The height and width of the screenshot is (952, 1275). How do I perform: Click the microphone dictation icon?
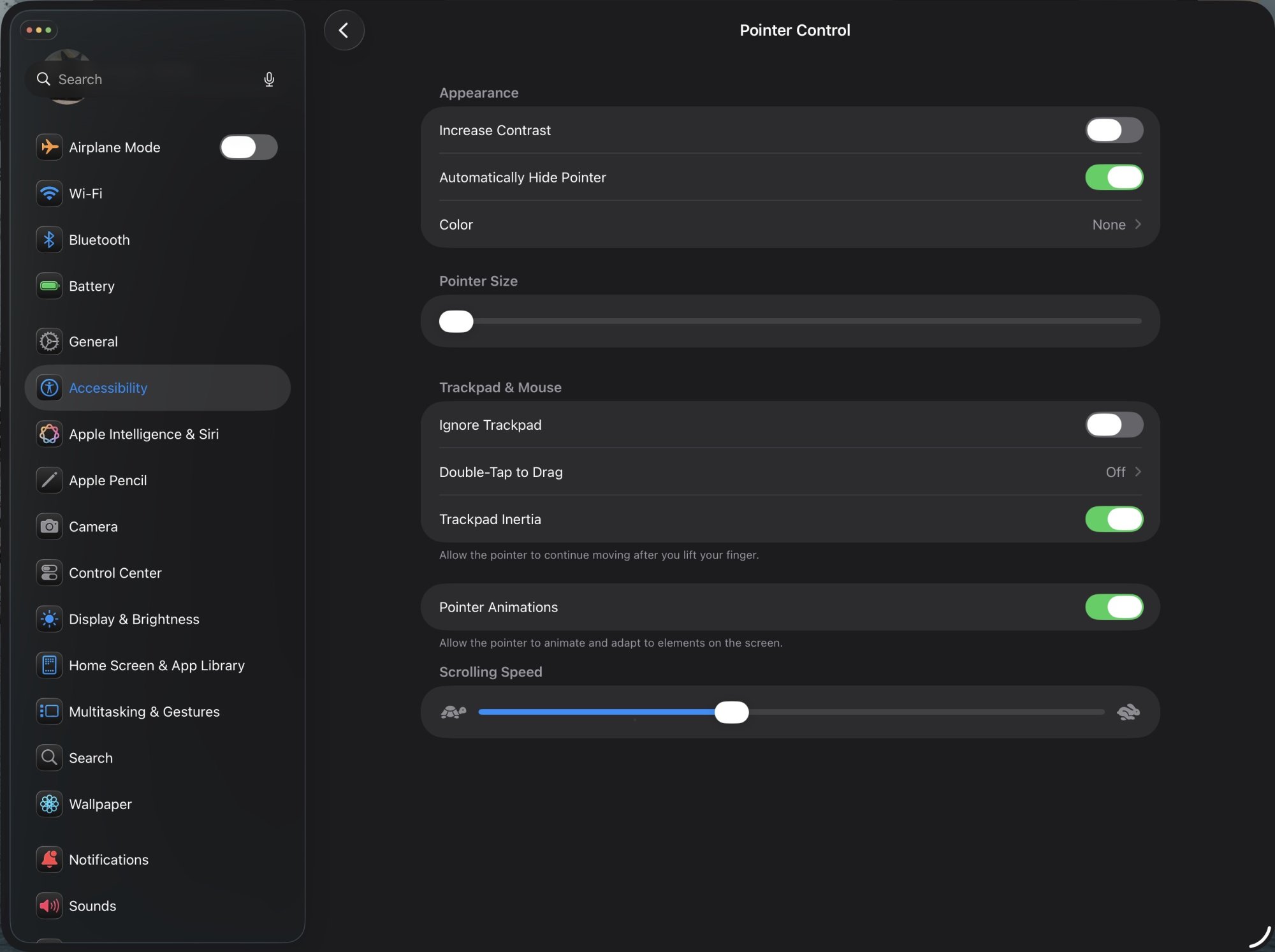pyautogui.click(x=269, y=79)
